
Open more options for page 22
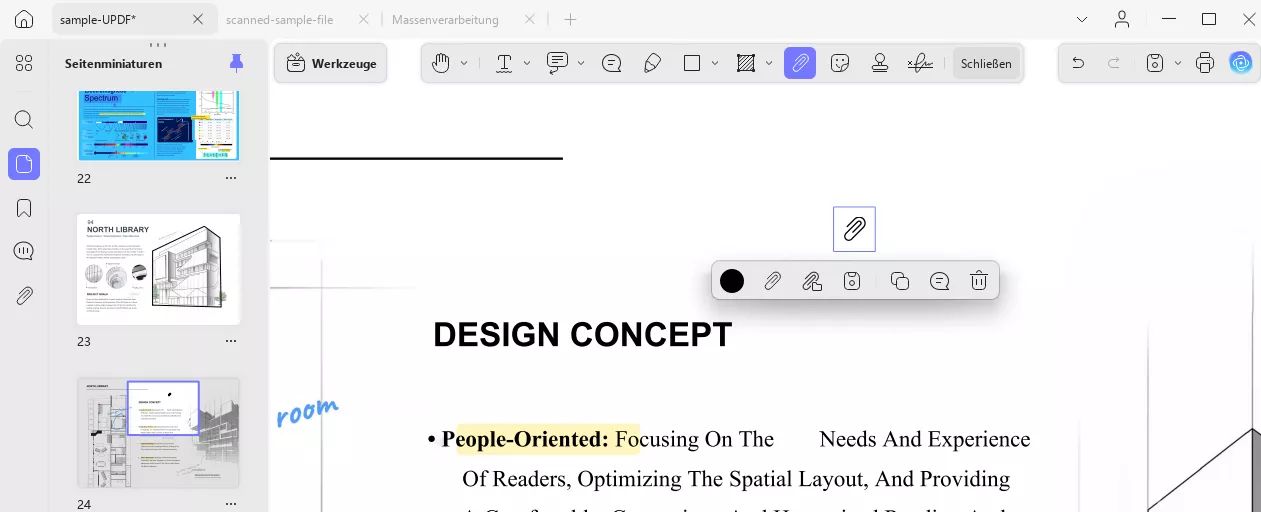tap(231, 178)
